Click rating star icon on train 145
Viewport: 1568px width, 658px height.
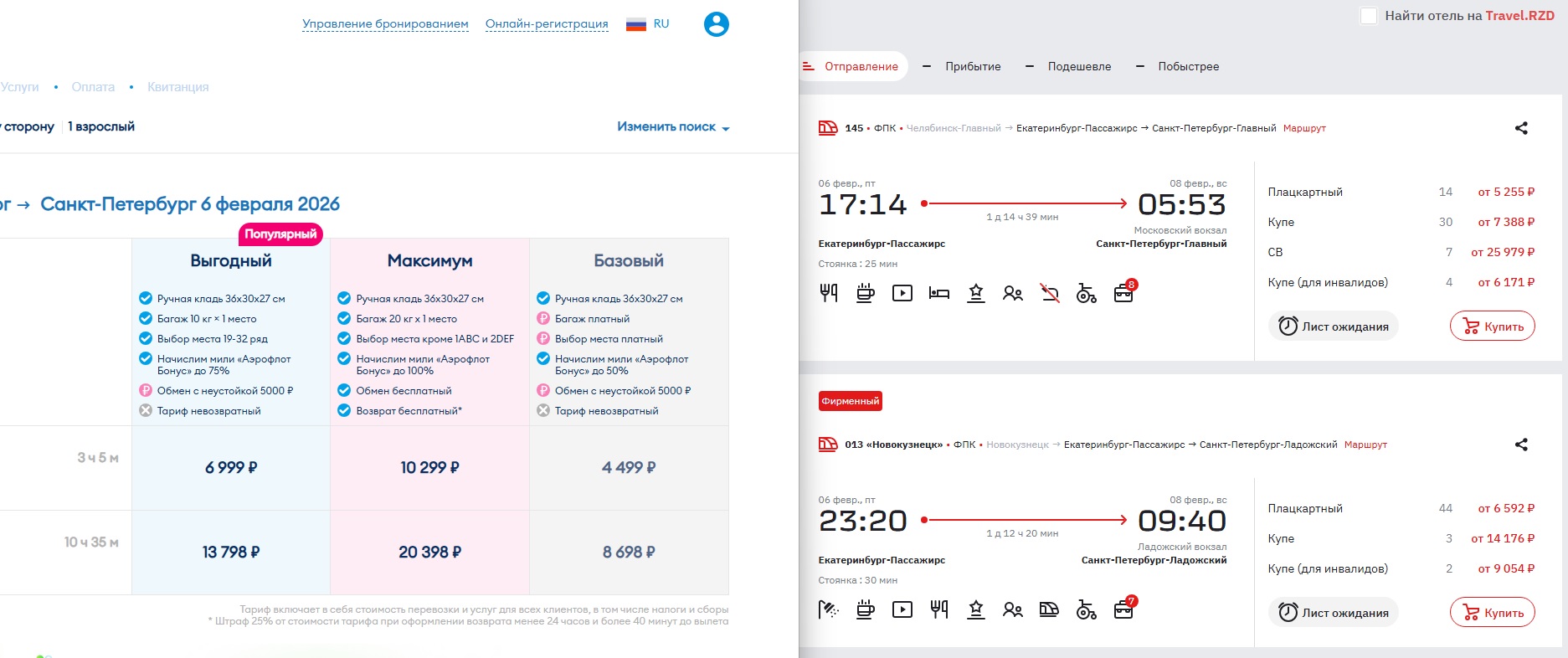pos(976,293)
